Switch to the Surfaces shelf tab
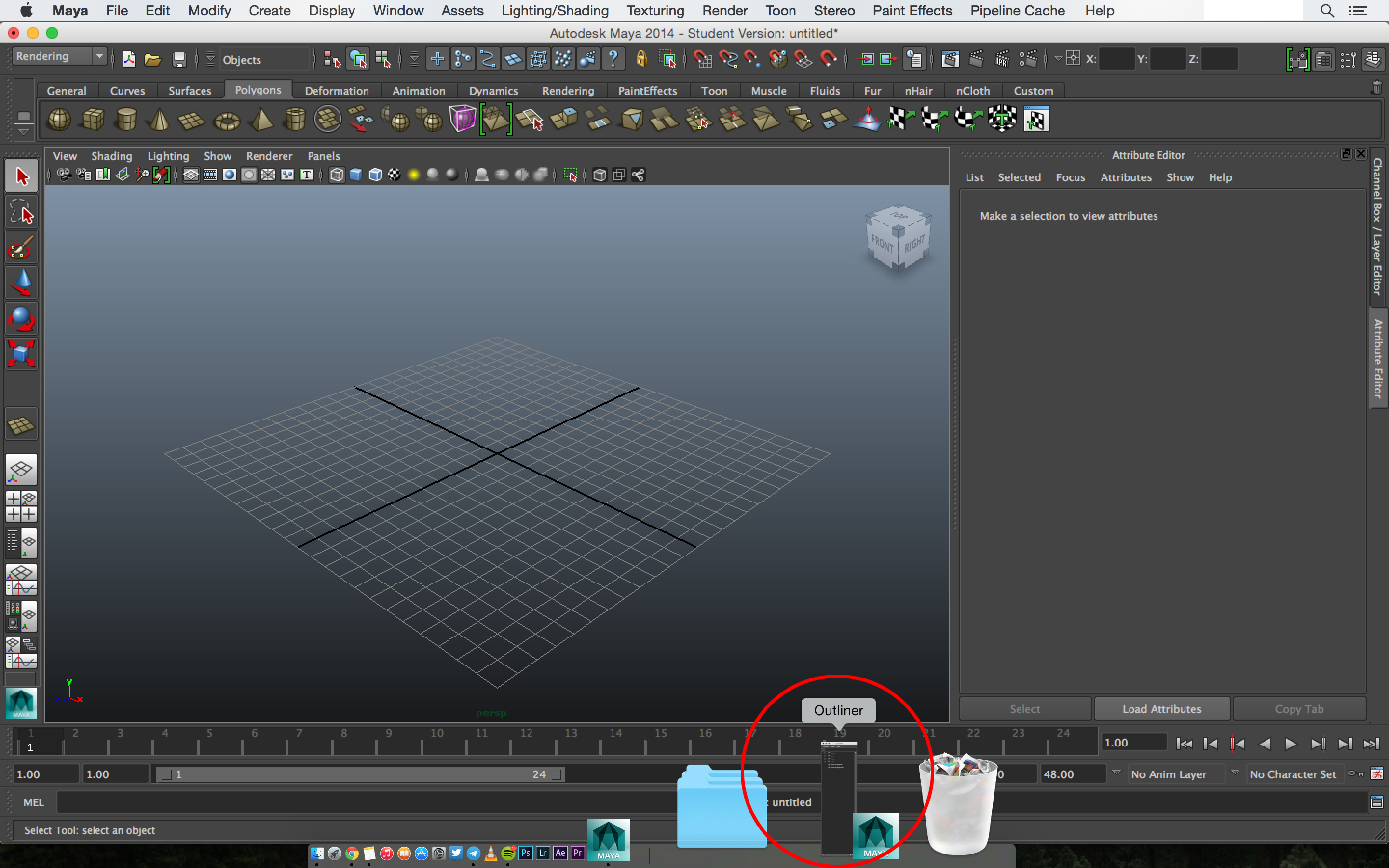 pos(190,91)
